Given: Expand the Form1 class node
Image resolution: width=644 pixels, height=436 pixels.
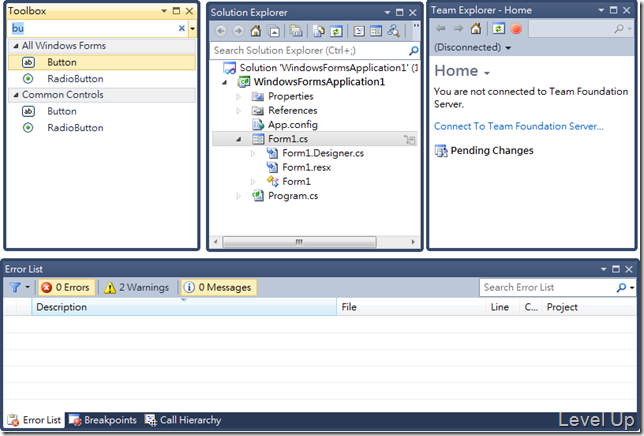Looking at the screenshot, I should pyautogui.click(x=253, y=182).
